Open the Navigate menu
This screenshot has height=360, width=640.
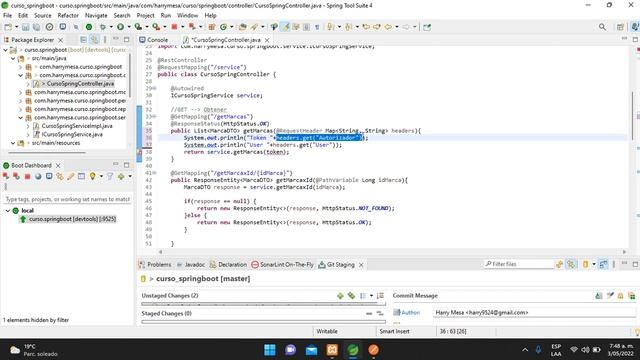[96, 15]
